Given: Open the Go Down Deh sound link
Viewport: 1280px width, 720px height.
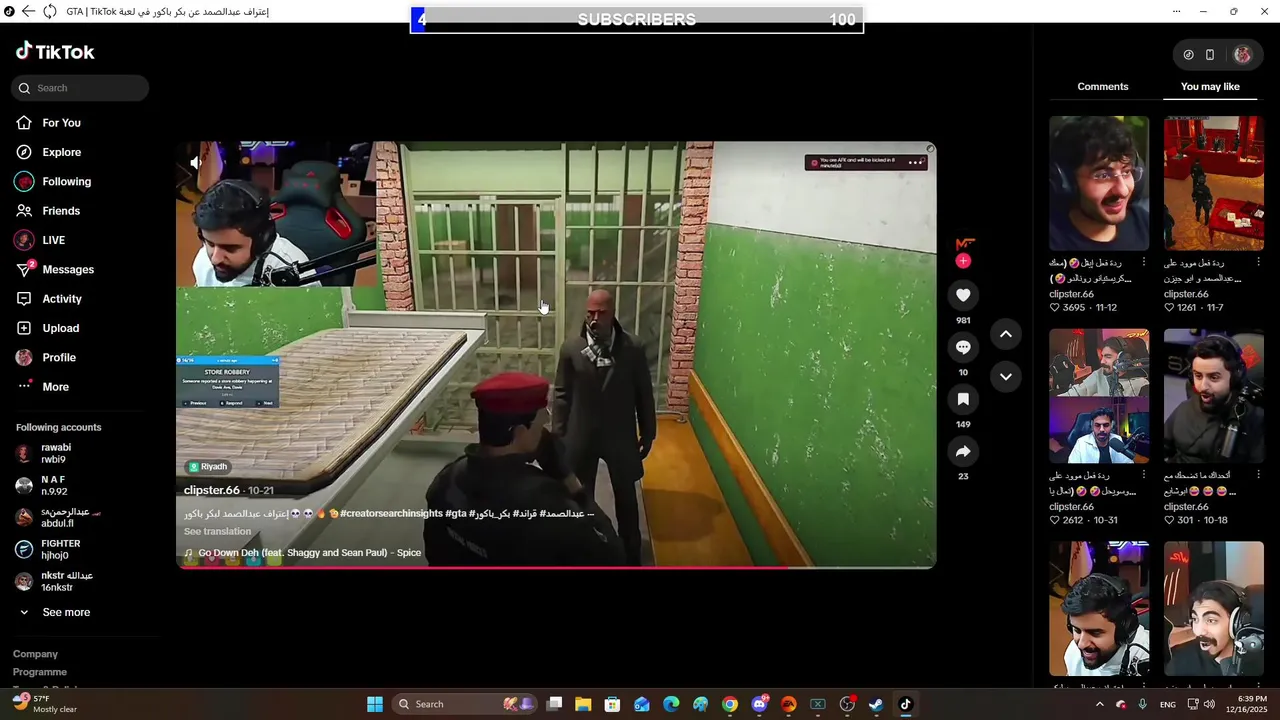Looking at the screenshot, I should point(309,553).
